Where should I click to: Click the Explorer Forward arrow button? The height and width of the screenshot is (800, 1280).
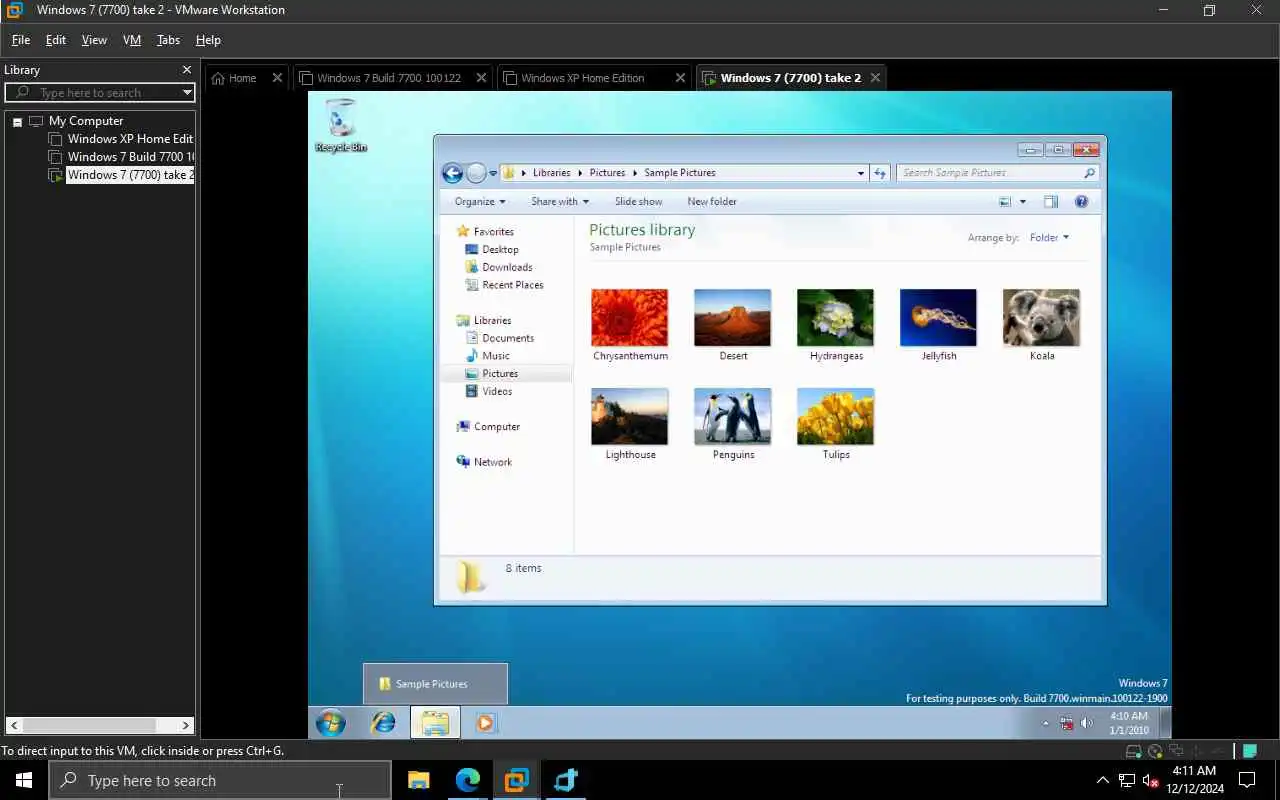476,173
